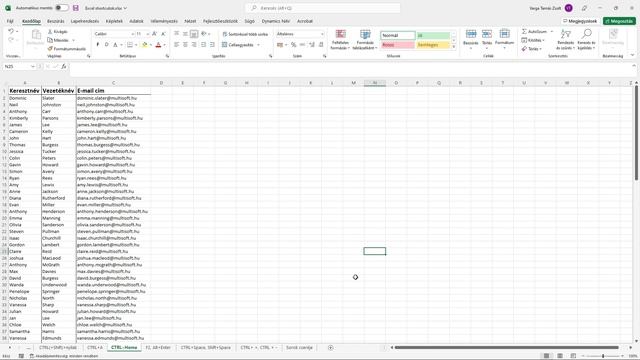Click the Name Box showing N25

coord(19,66)
